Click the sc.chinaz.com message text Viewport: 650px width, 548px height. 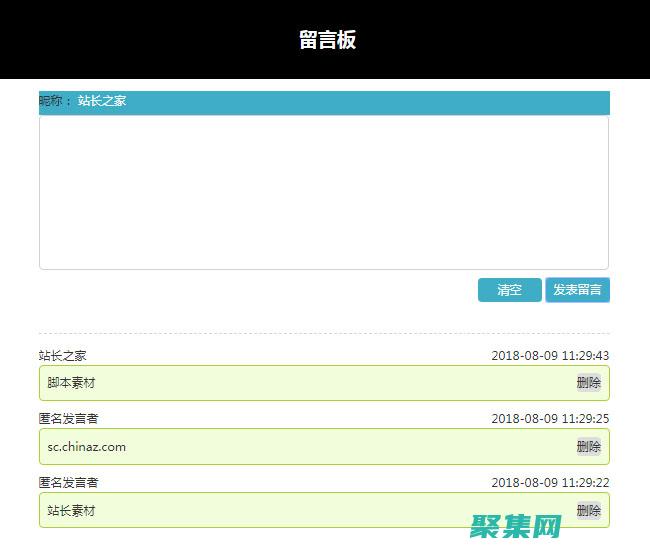pyautogui.click(x=87, y=446)
